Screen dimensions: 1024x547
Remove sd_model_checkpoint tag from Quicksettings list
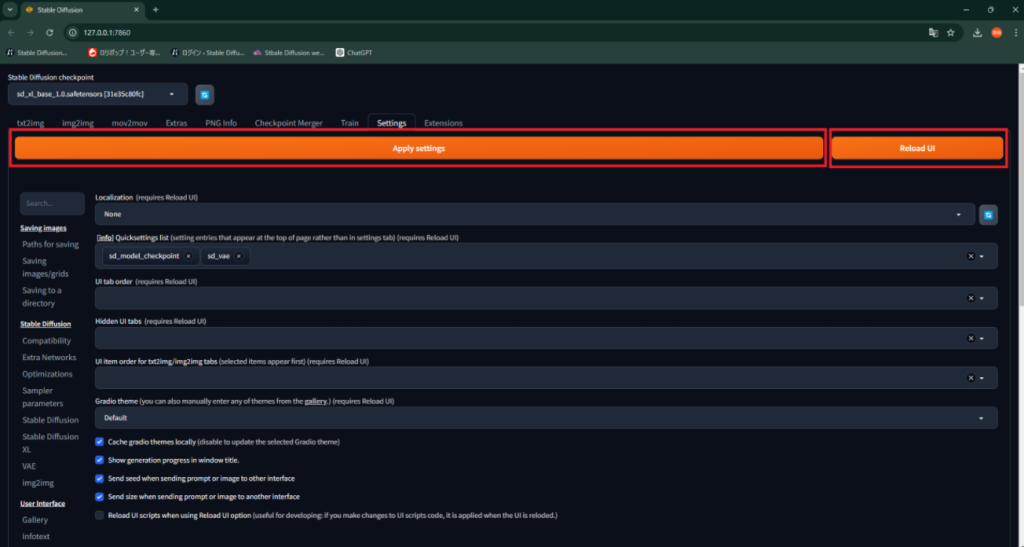[188, 256]
